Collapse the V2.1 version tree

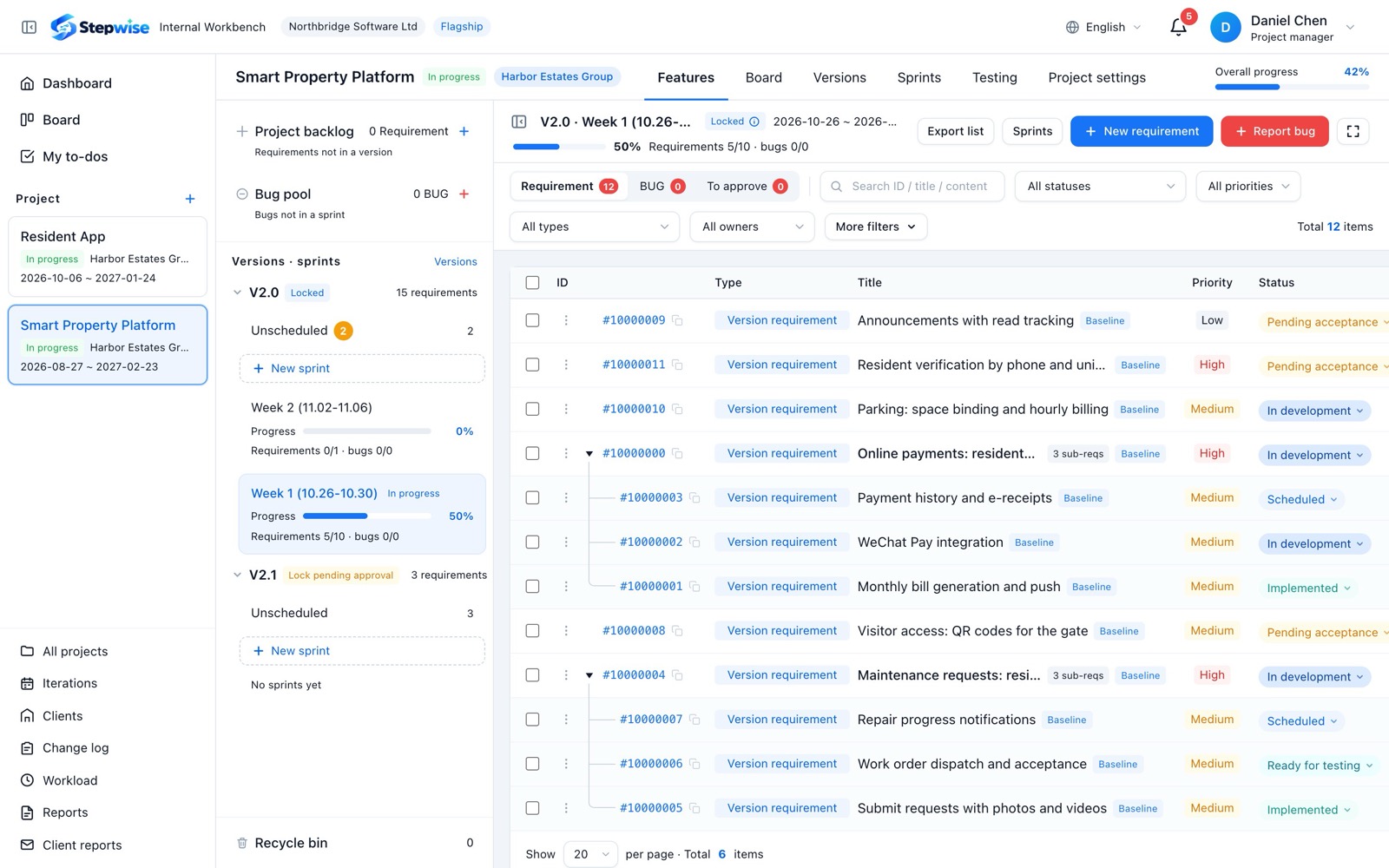coord(238,575)
